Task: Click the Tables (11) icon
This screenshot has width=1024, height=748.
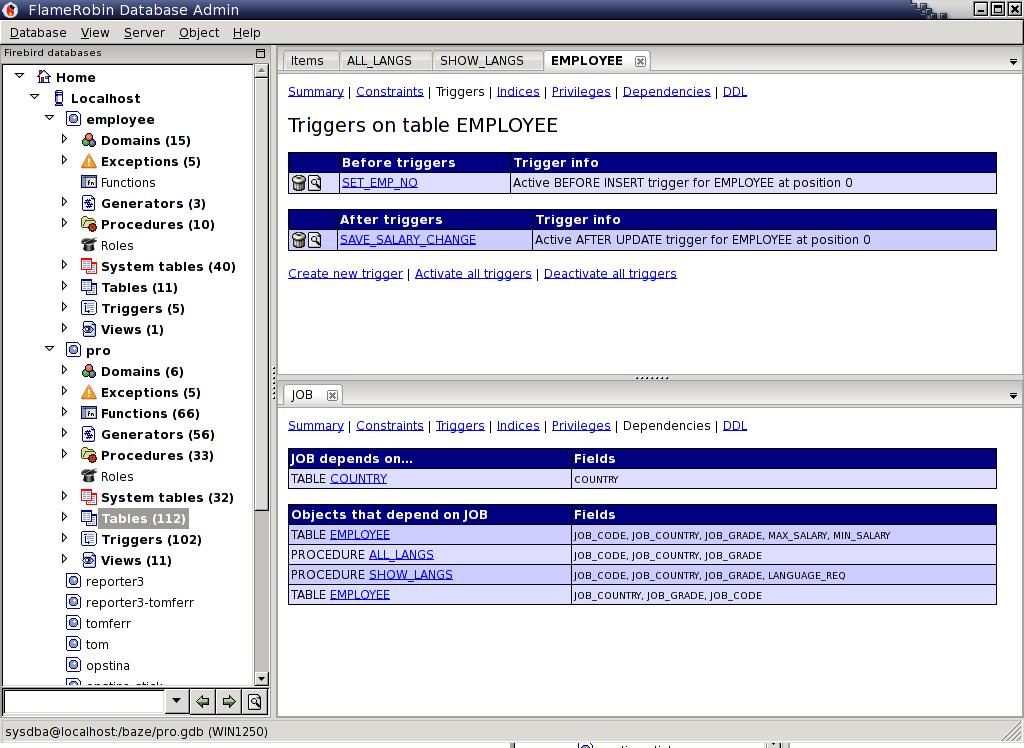Action: [89, 287]
